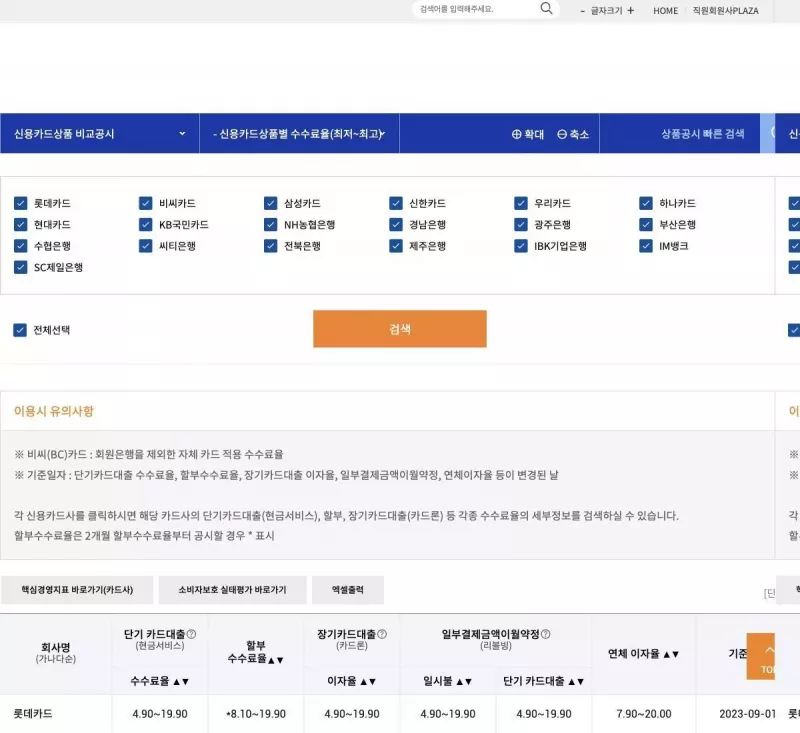Sort 연체 이자율 column arrows
The height and width of the screenshot is (733, 800).
(671, 654)
